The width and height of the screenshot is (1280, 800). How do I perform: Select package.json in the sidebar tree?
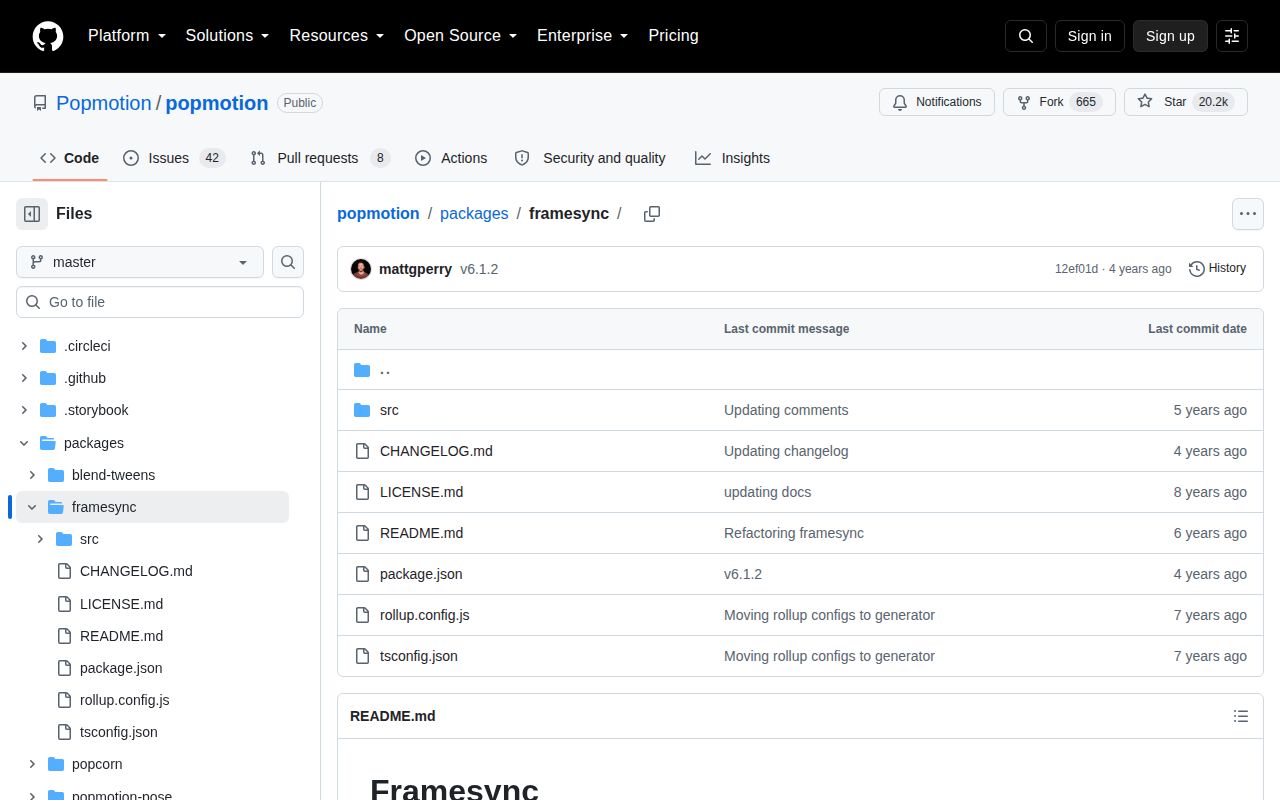121,668
